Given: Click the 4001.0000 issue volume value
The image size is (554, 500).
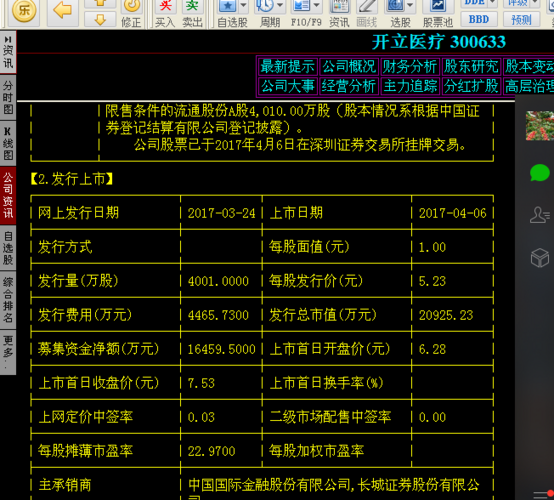Looking at the screenshot, I should 218,281.
